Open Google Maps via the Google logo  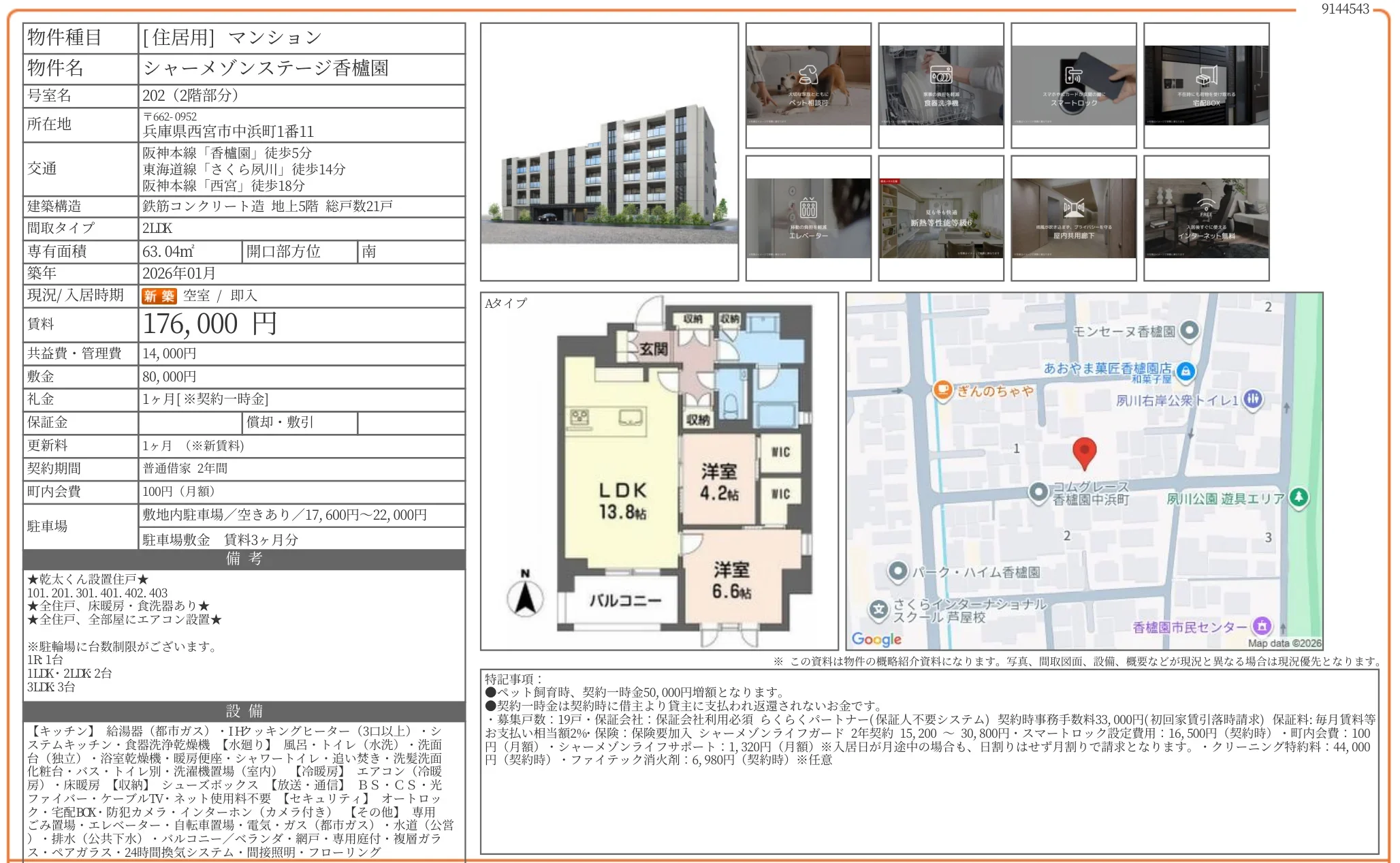[x=877, y=638]
